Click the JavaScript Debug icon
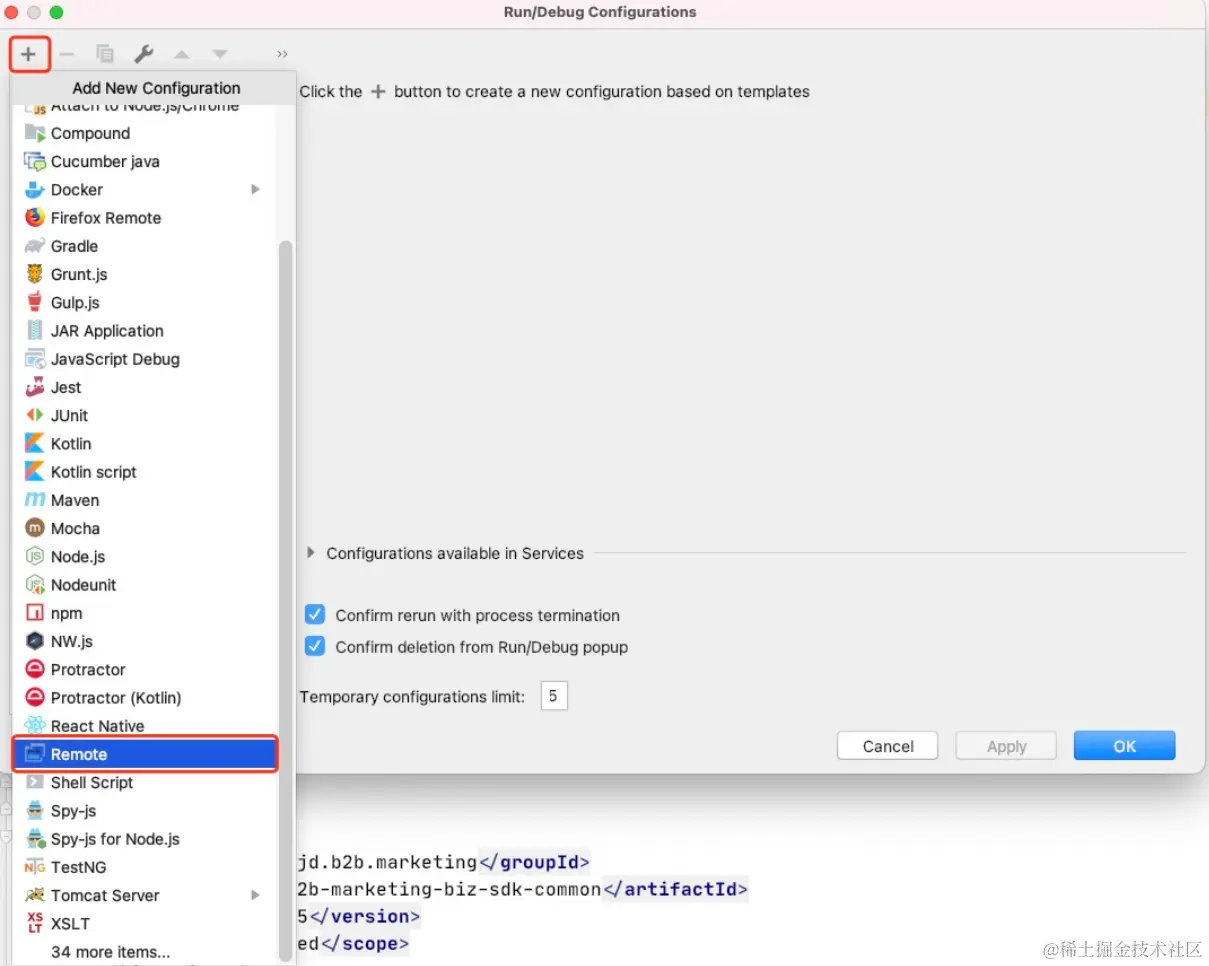The image size is (1209, 966). point(35,359)
